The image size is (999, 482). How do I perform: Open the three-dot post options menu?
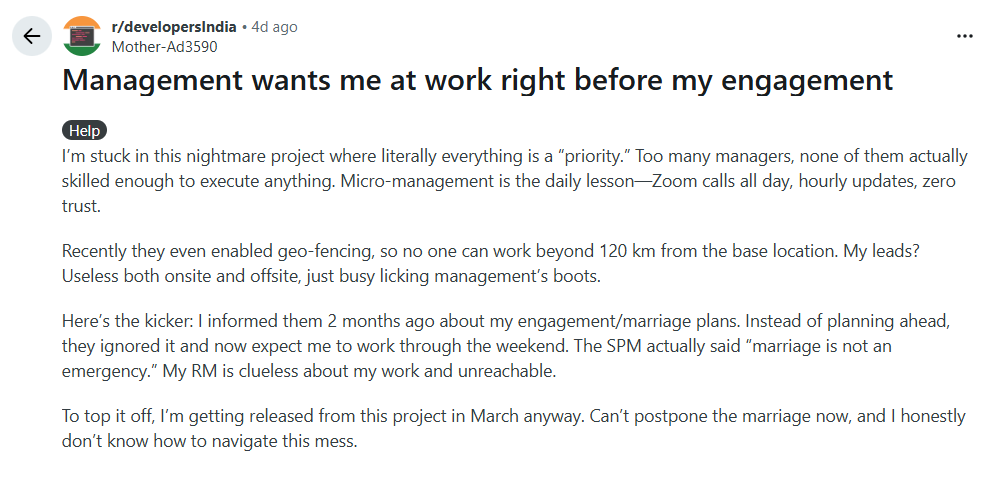pos(964,37)
